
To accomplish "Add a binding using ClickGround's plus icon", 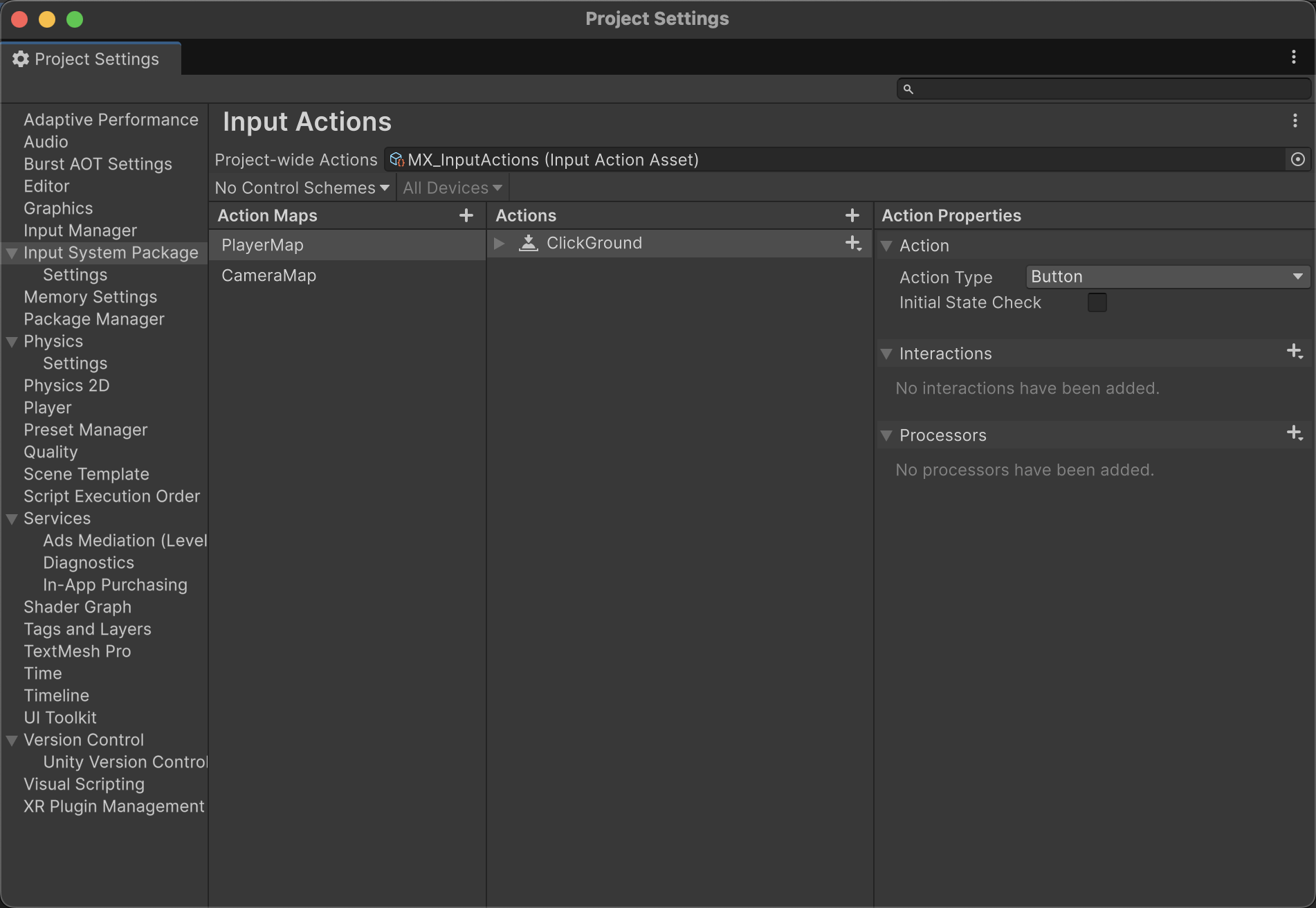I will pos(852,244).
